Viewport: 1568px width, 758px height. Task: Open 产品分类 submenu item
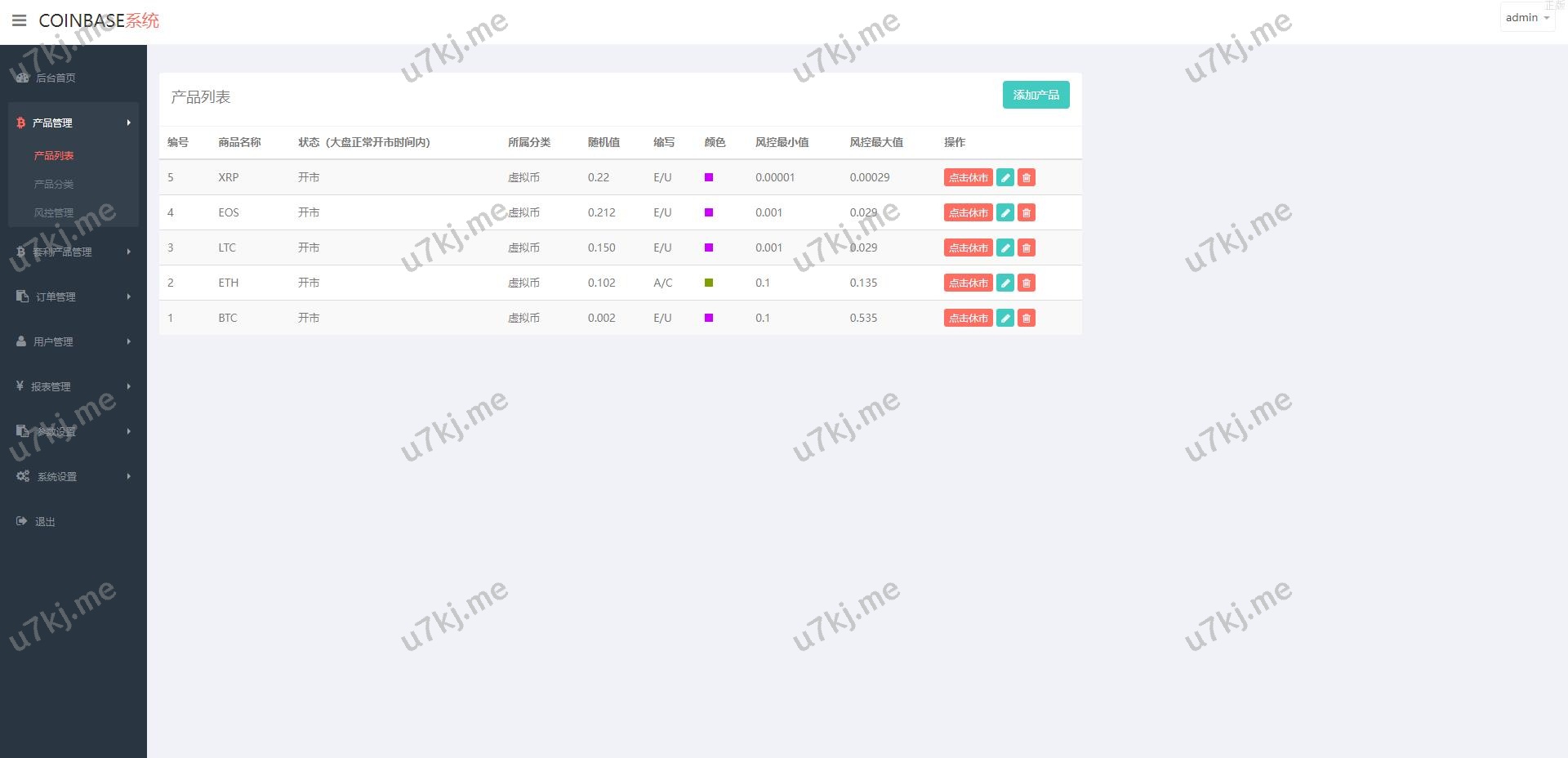click(x=54, y=184)
